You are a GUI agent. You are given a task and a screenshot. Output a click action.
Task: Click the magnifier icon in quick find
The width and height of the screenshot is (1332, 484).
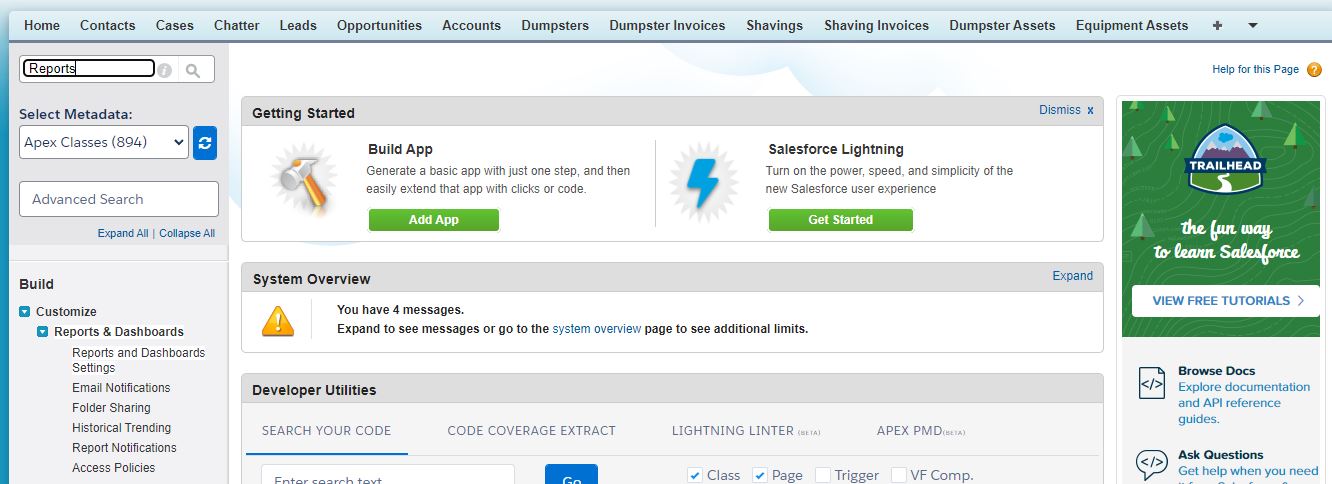(193, 70)
